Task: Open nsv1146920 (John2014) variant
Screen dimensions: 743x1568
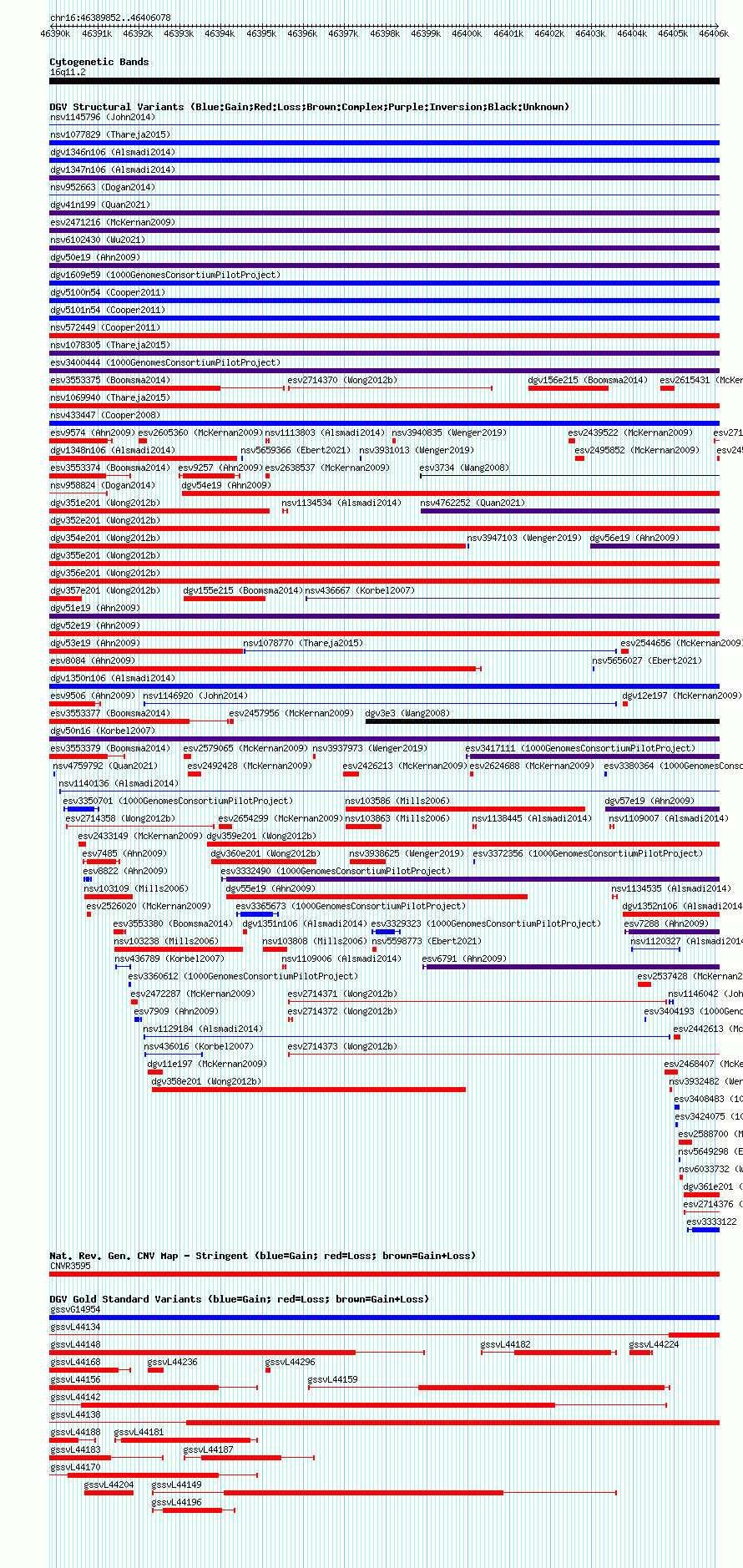Action: (195, 695)
